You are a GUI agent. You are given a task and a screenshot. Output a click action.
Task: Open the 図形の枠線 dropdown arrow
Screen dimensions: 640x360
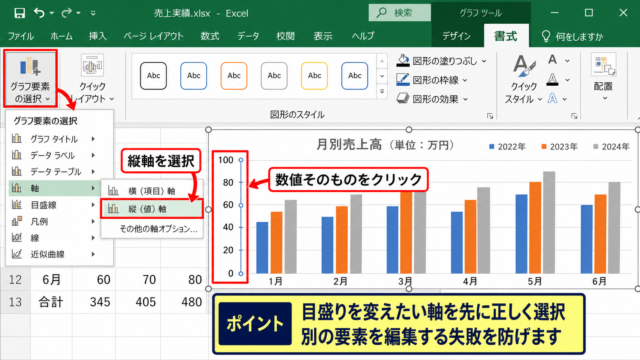pos(465,80)
